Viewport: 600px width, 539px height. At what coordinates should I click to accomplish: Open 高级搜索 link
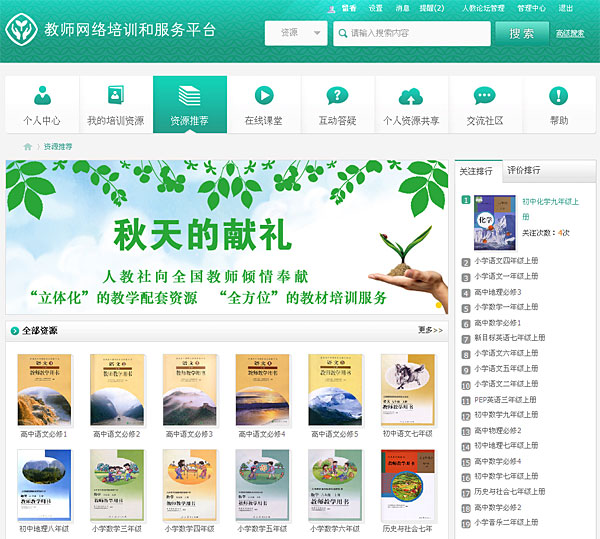(x=570, y=34)
